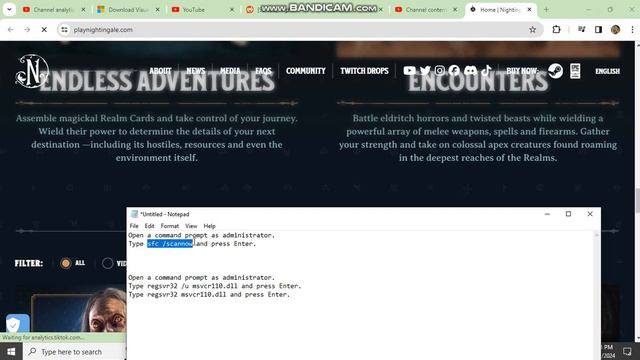Open the ENGLISH language selector
The image size is (640, 360).
(607, 71)
